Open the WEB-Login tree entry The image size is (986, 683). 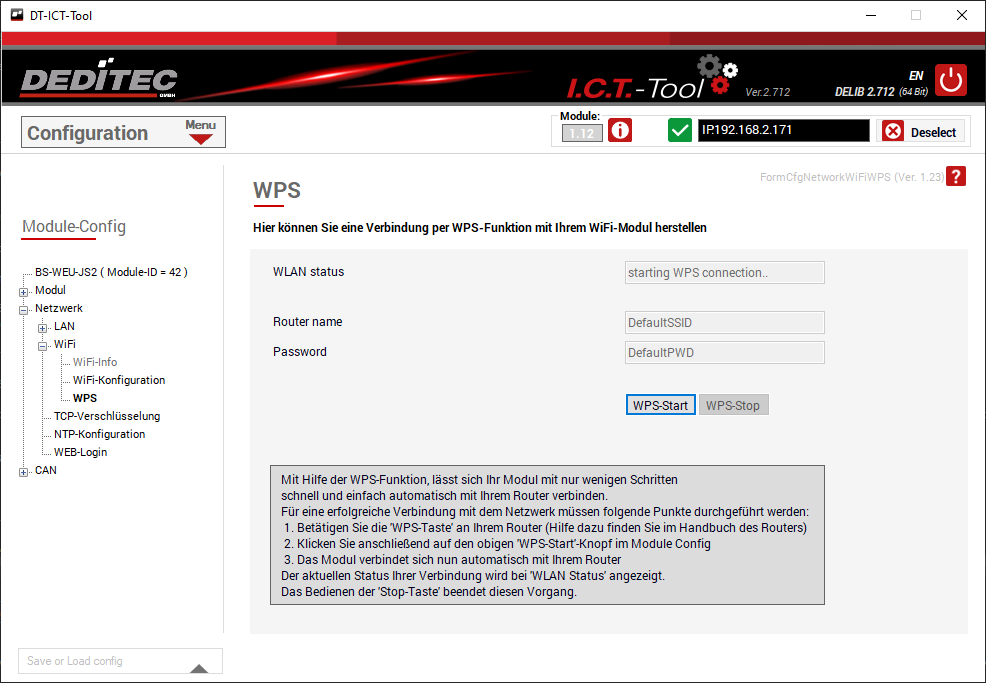pyautogui.click(x=80, y=452)
